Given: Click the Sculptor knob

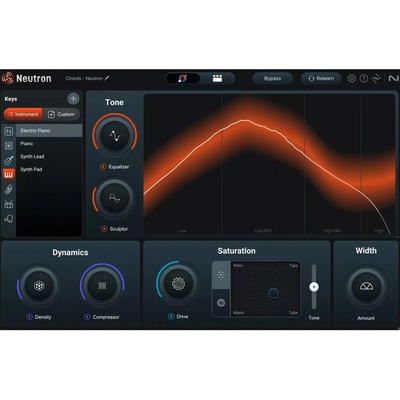Looking at the screenshot, I should [x=115, y=198].
